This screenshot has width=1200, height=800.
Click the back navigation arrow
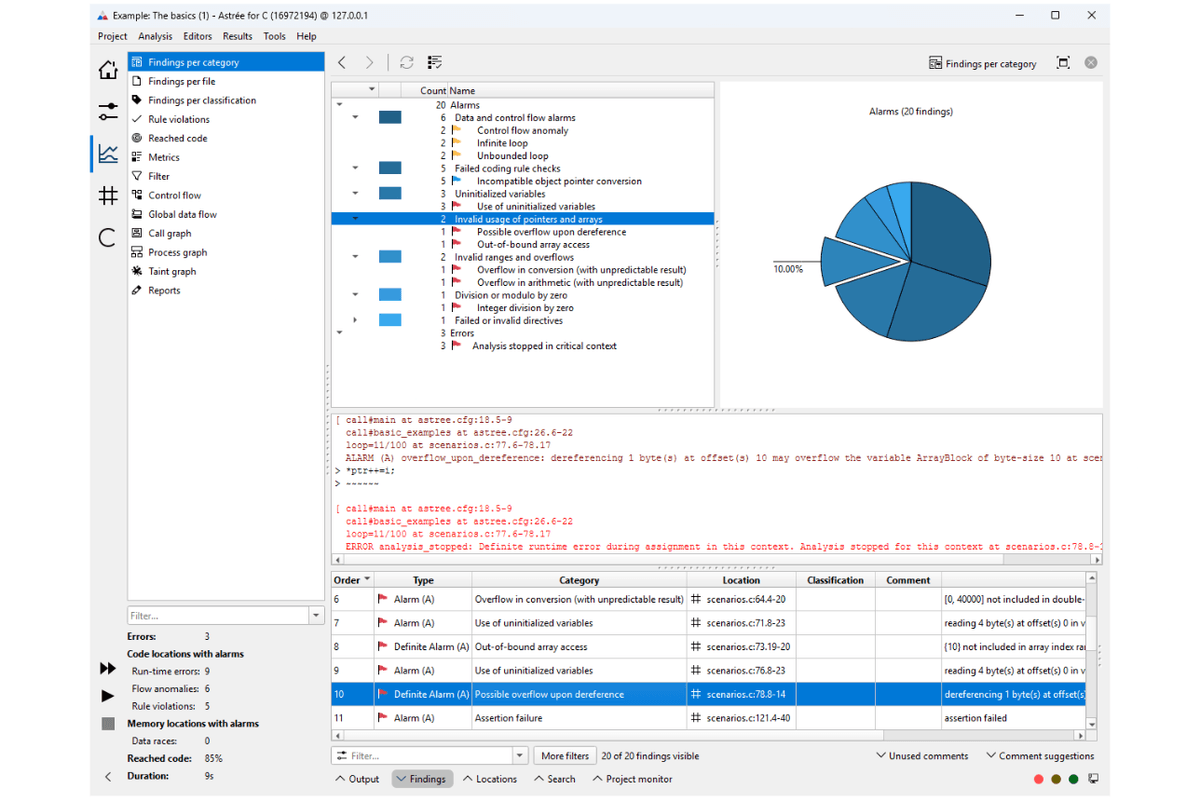tap(342, 63)
